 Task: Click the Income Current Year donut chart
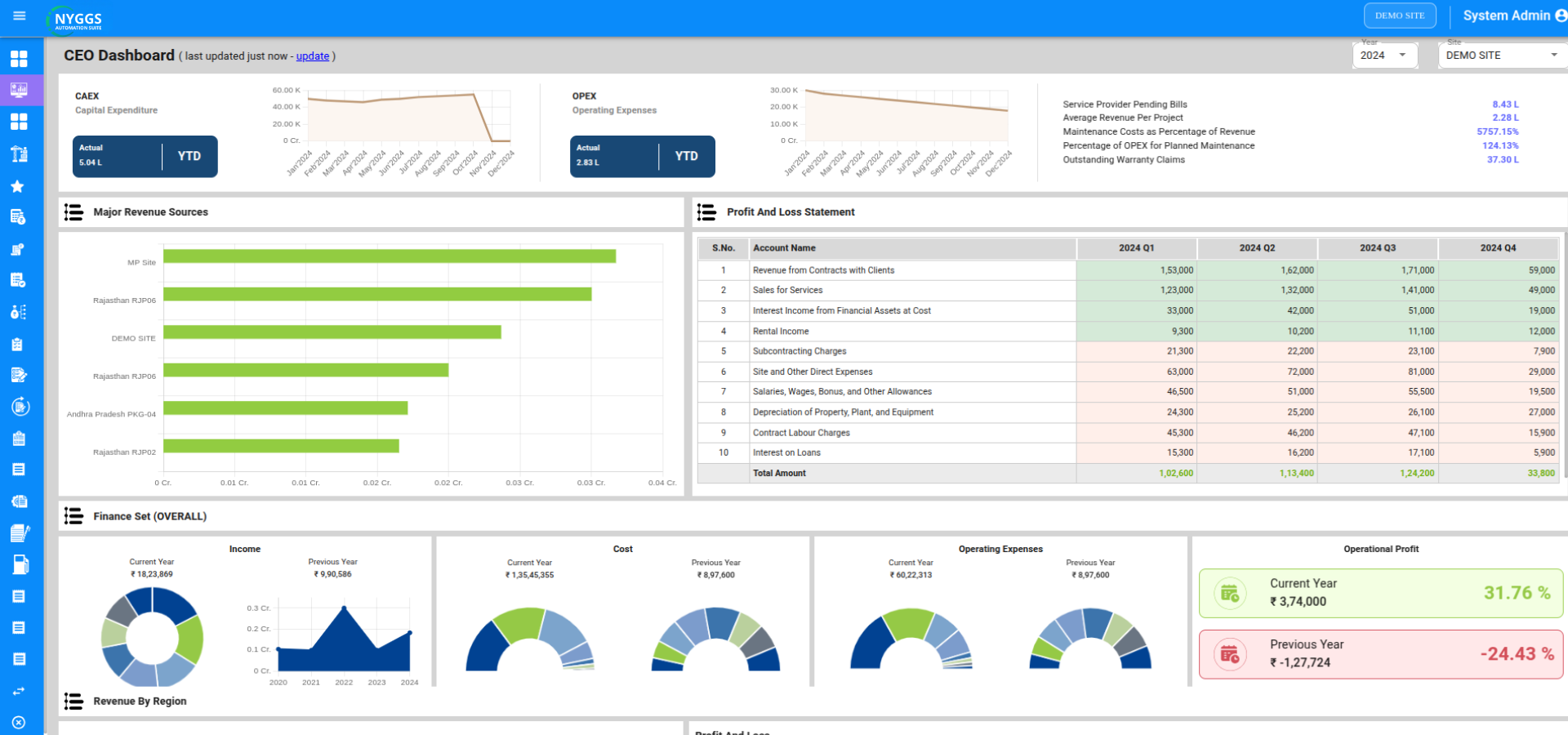coord(152,637)
